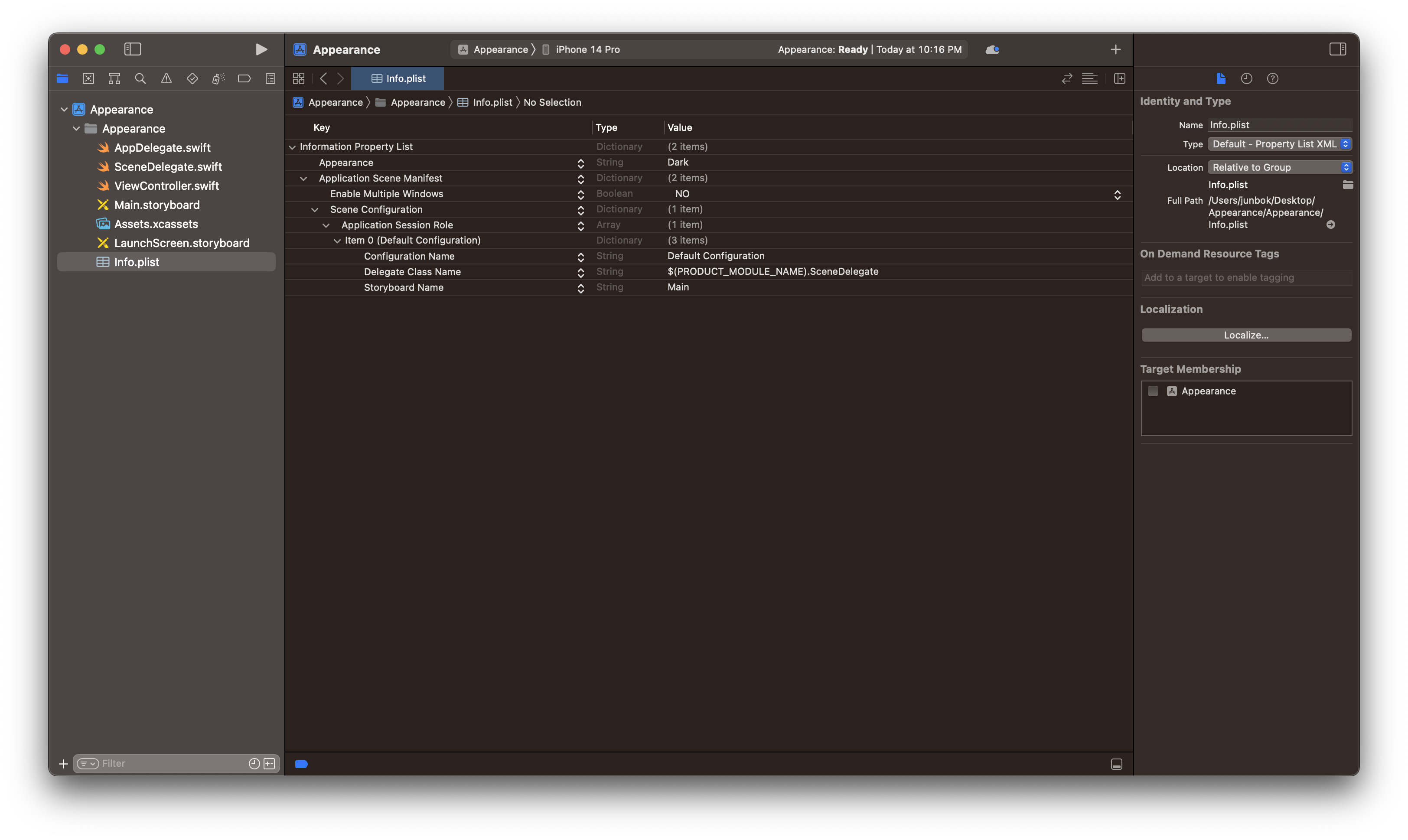
Task: Click the Localize... button
Action: 1245,335
